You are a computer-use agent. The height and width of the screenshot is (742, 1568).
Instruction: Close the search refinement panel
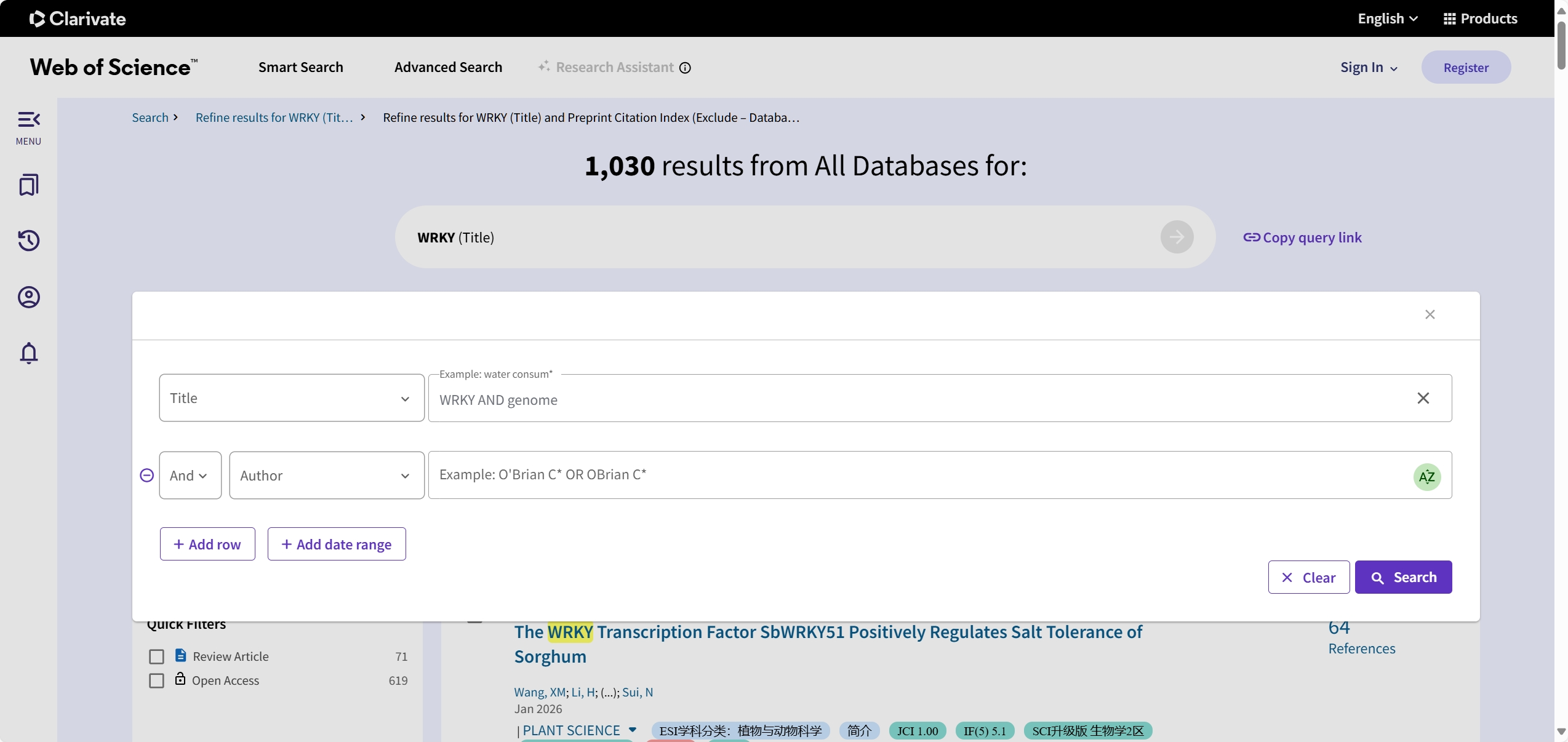pos(1430,314)
